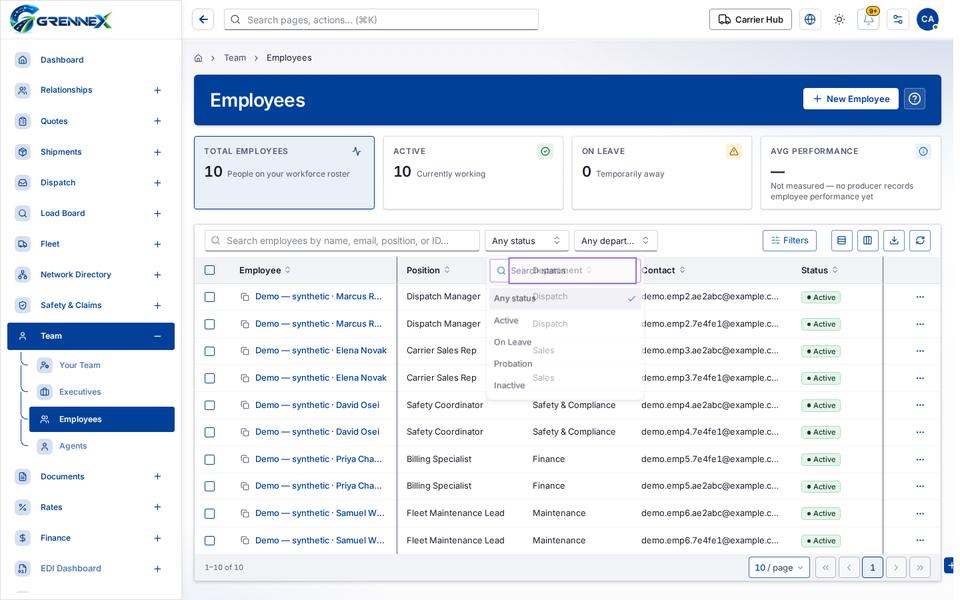Open the preferences sliders icon in top bar
This screenshot has height=600, width=960.
point(898,20)
